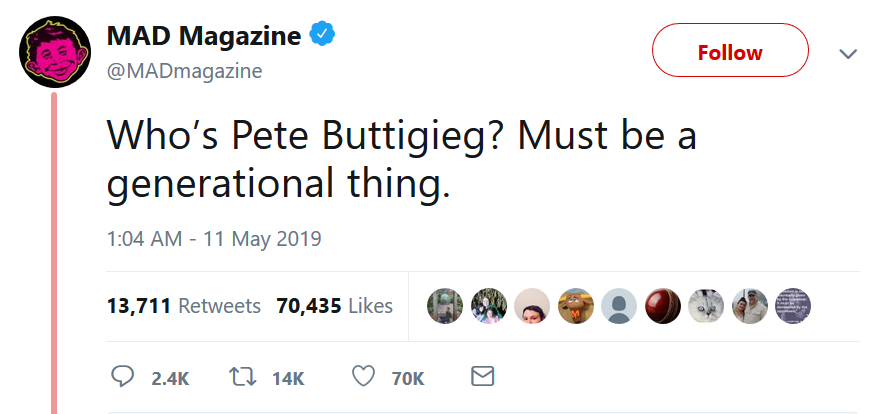Open the @MADmagazine handle link

coord(184,71)
